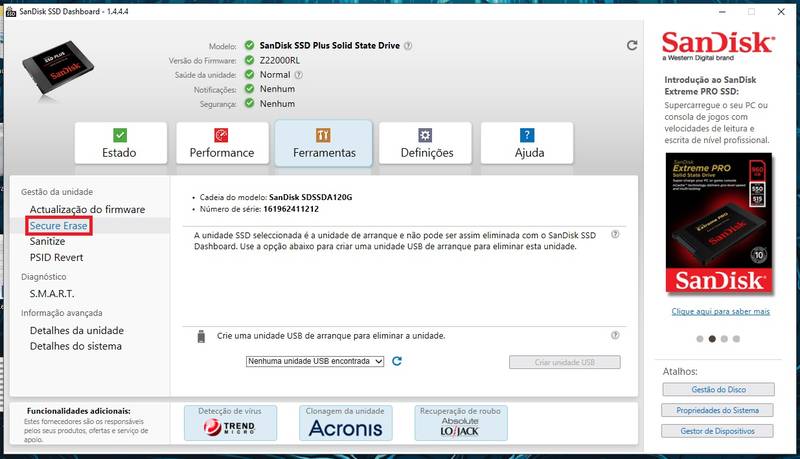The image size is (800, 459).
Task: Click the help icon beside Normal health status
Action: click(x=299, y=74)
